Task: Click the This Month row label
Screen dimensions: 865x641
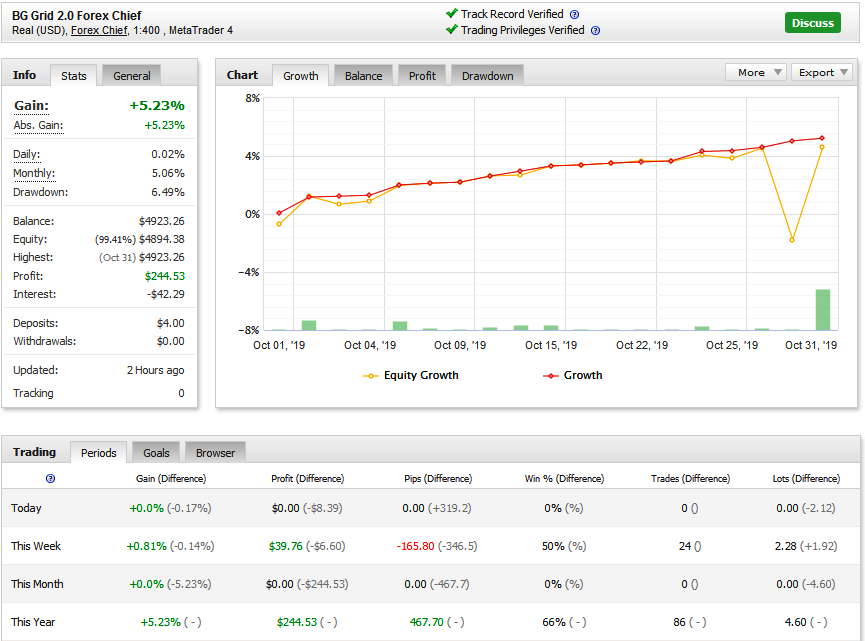Action: (37, 584)
